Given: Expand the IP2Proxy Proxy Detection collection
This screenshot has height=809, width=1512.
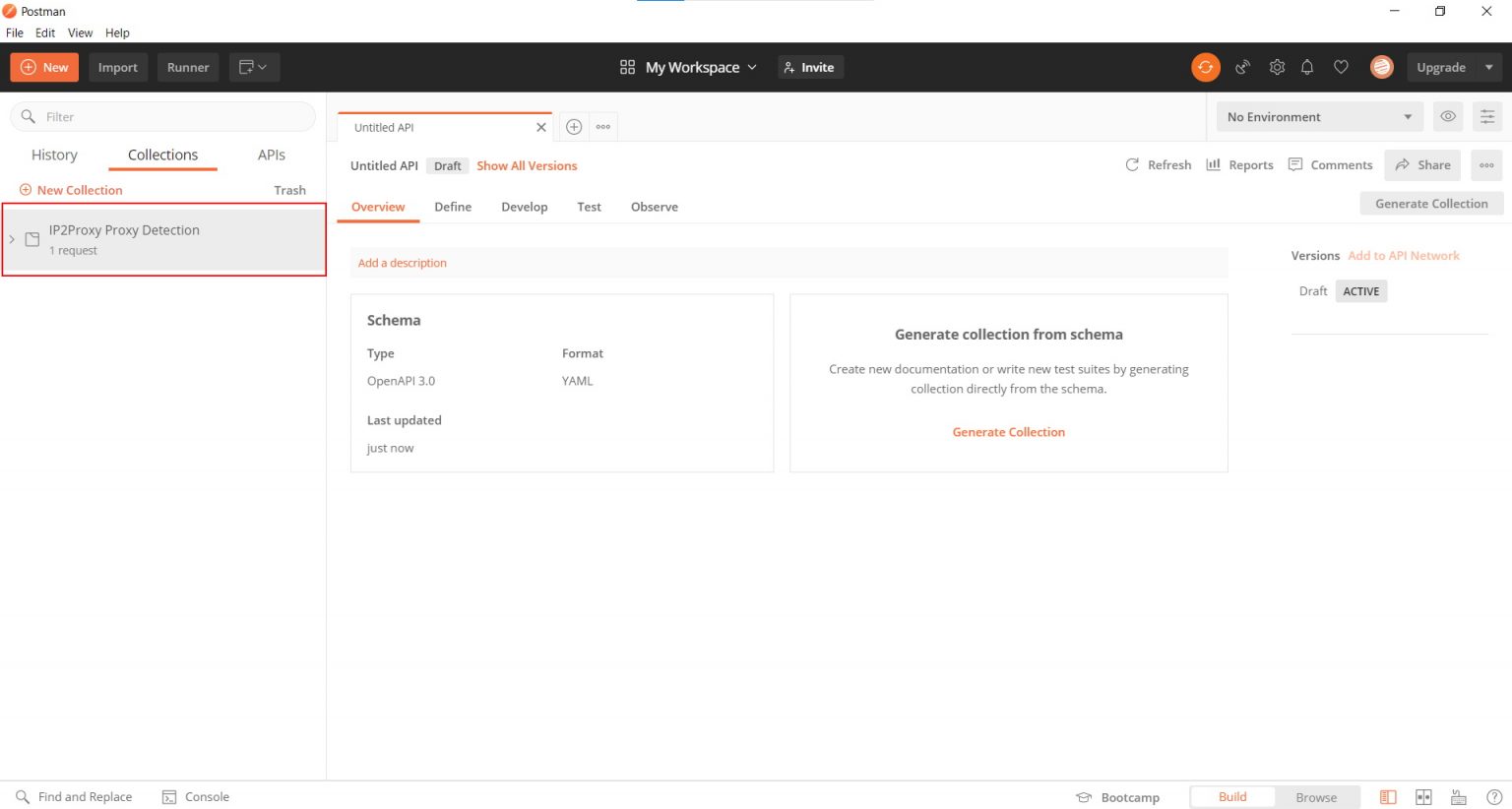Looking at the screenshot, I should 12,238.
